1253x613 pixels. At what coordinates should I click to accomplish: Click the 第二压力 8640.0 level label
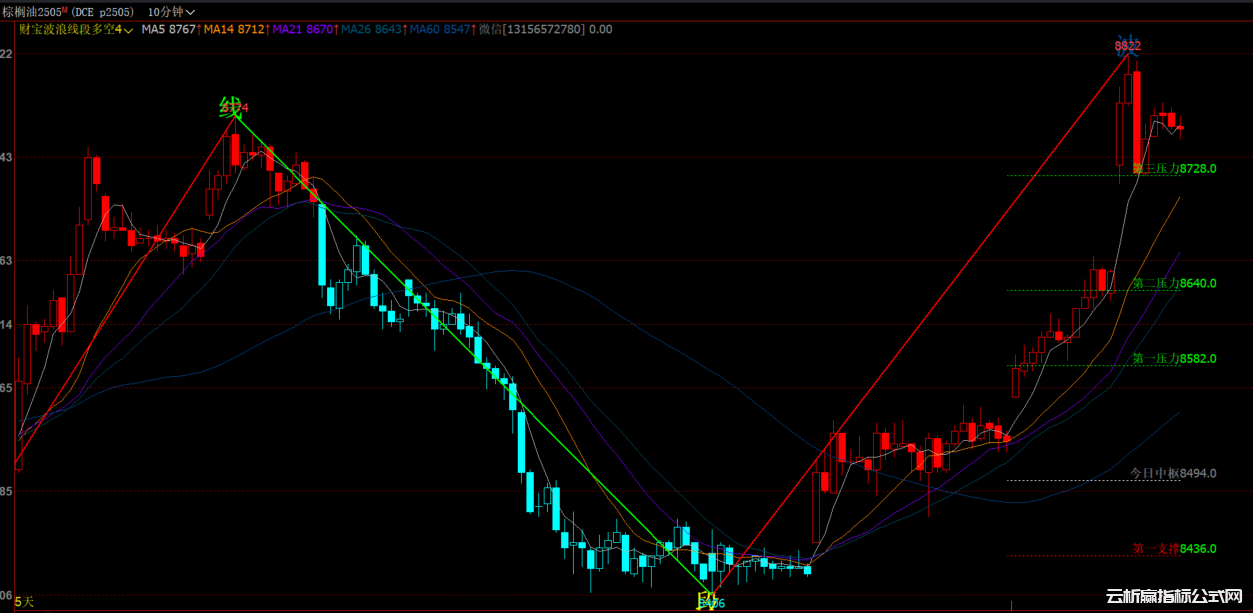click(1174, 284)
